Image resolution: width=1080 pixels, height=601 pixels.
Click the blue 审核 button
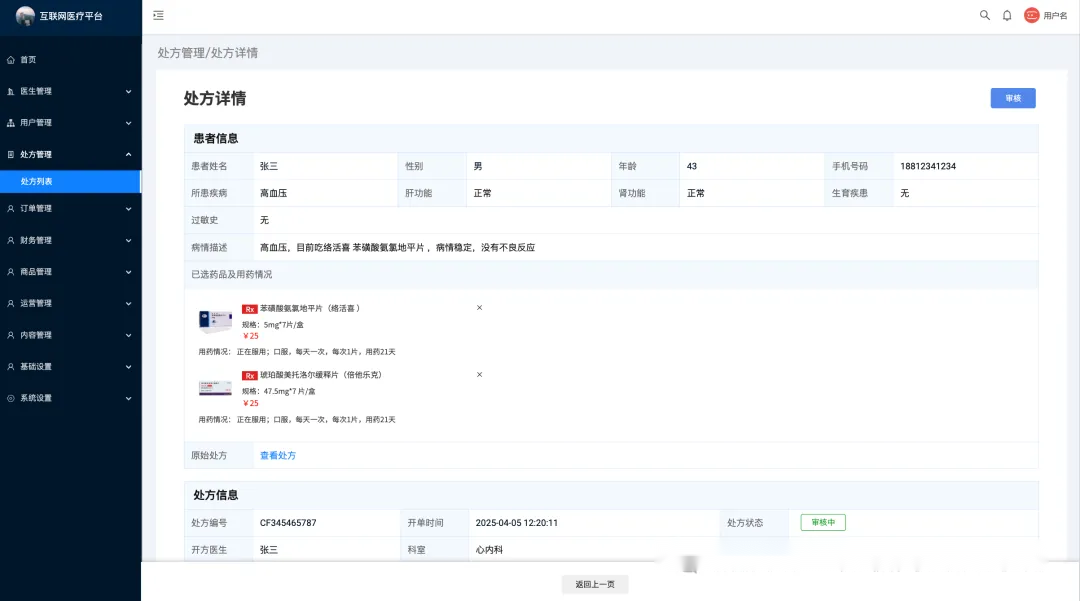[x=1012, y=98]
